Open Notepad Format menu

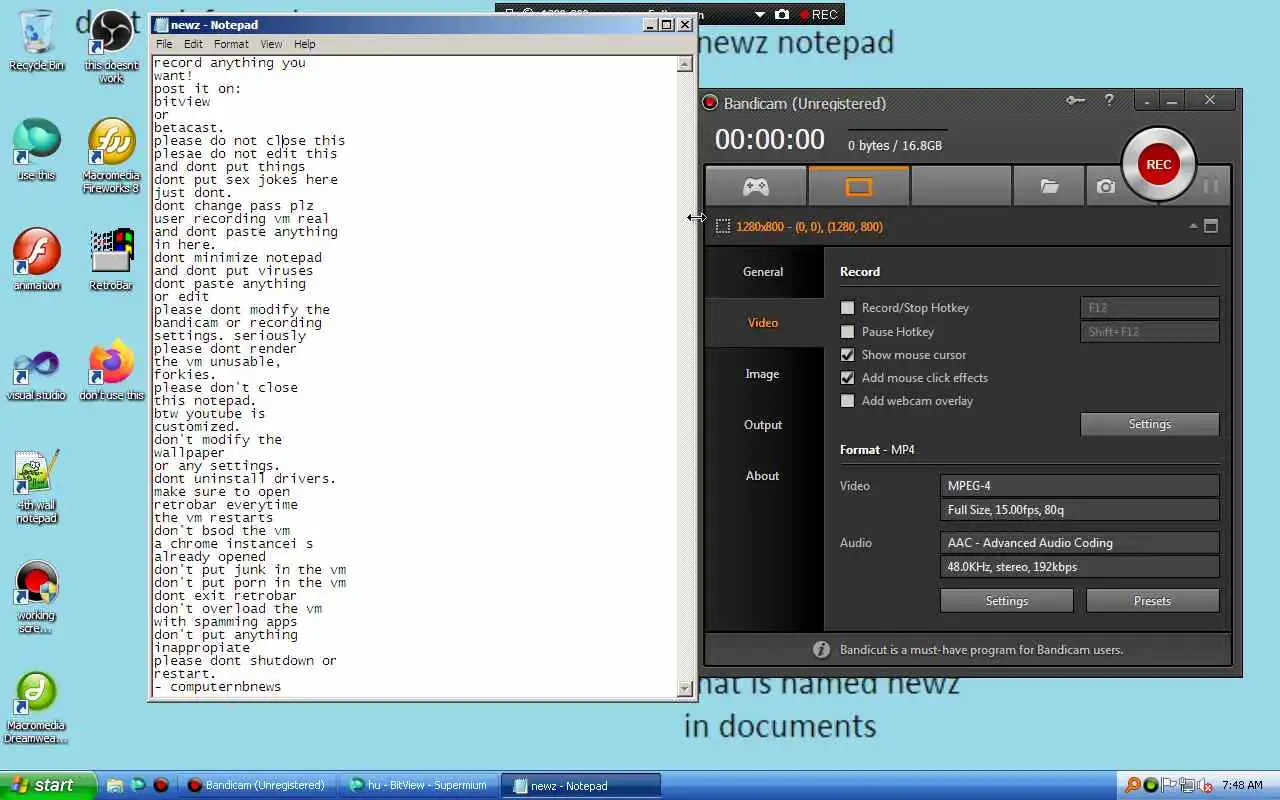coord(231,44)
